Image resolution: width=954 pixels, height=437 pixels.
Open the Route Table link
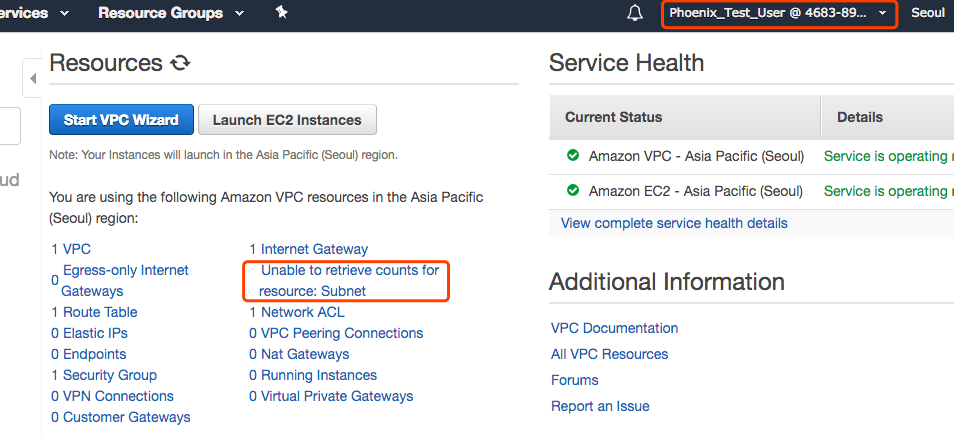click(x=100, y=312)
